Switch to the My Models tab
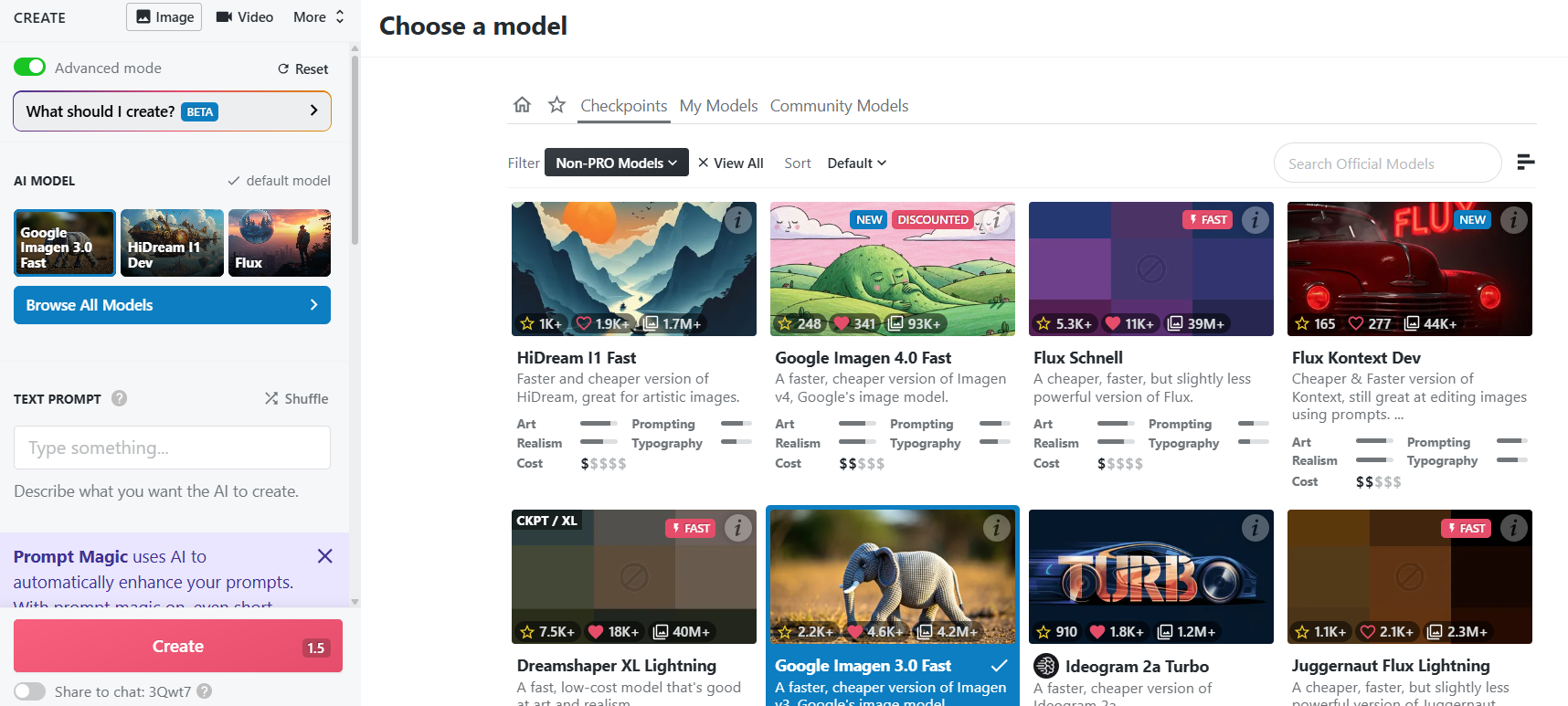 click(719, 106)
